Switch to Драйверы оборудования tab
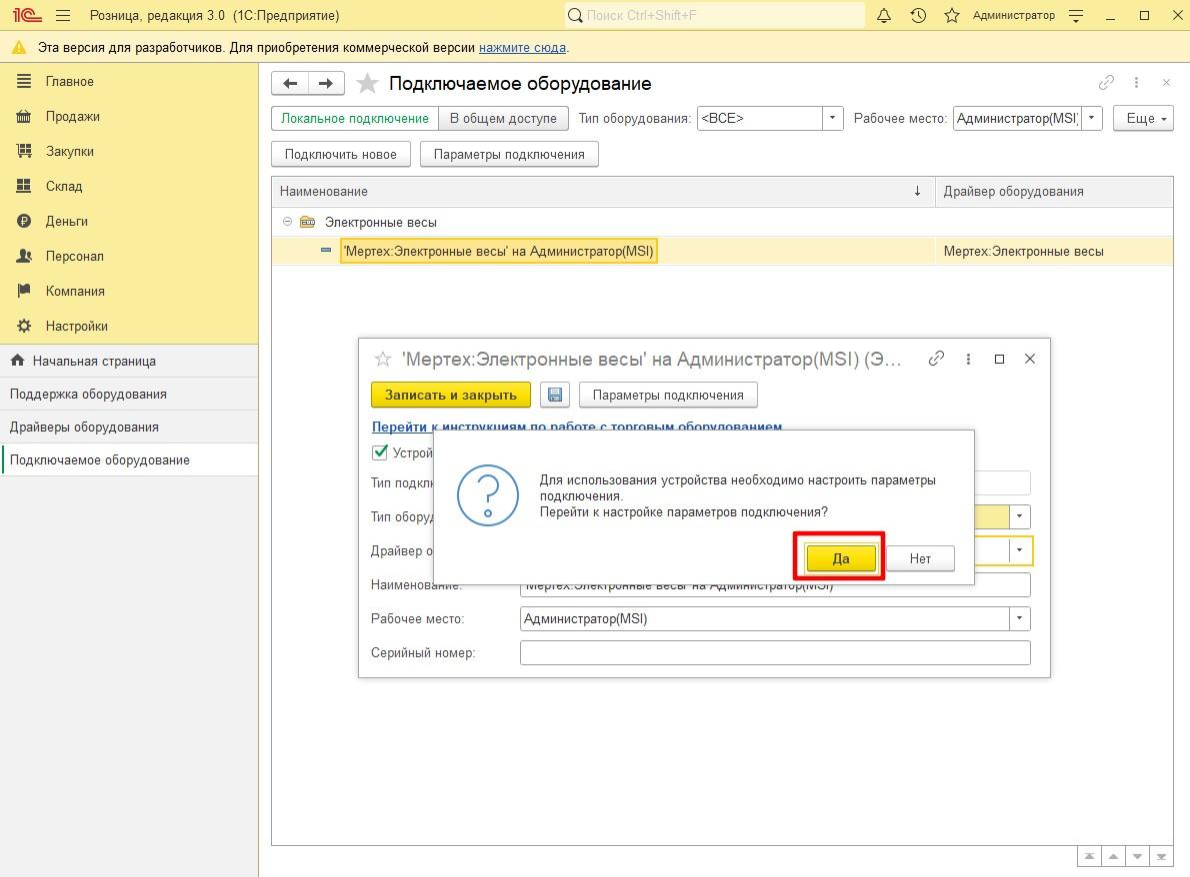 [x=84, y=427]
